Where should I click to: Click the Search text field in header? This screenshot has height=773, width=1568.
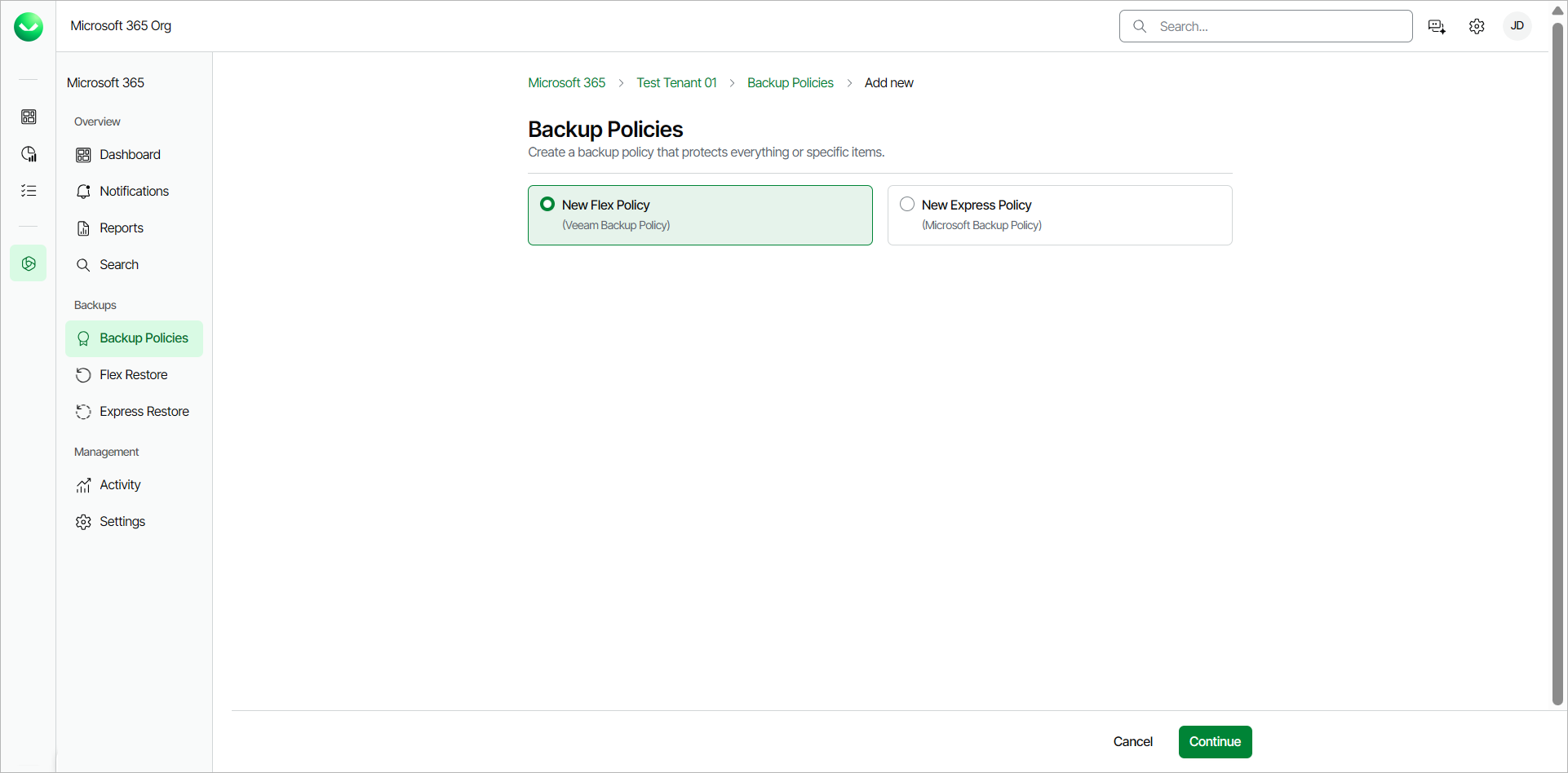pyautogui.click(x=1266, y=26)
